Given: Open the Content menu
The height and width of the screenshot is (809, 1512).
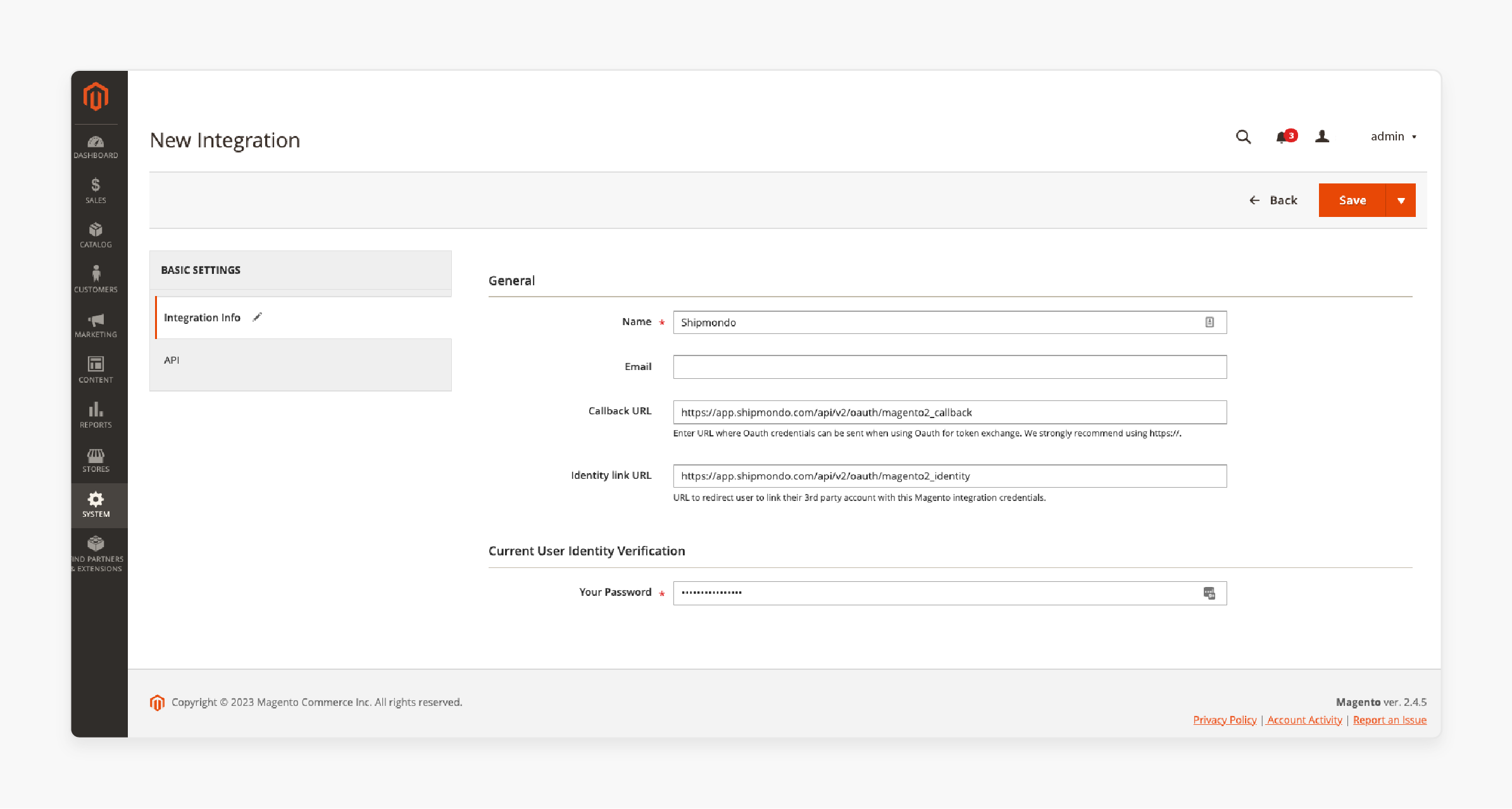Looking at the screenshot, I should point(96,371).
